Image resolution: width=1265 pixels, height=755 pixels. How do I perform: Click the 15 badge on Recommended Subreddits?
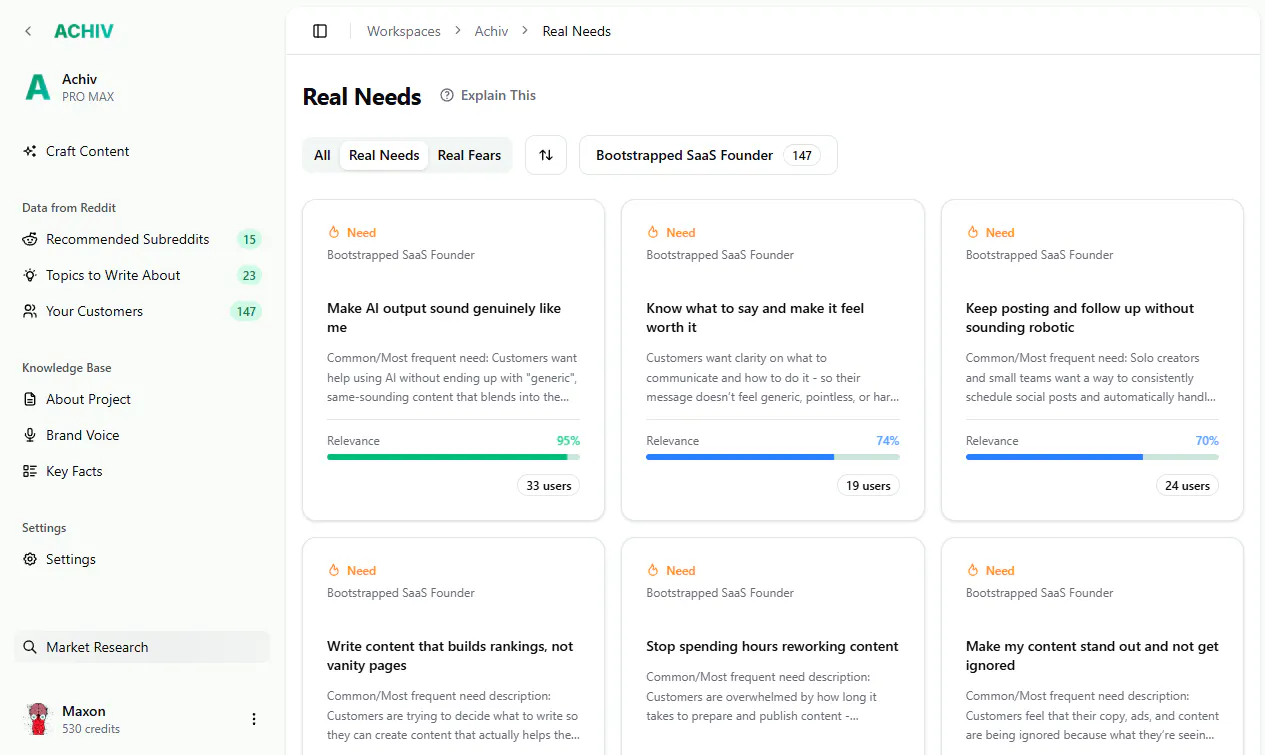tap(249, 239)
